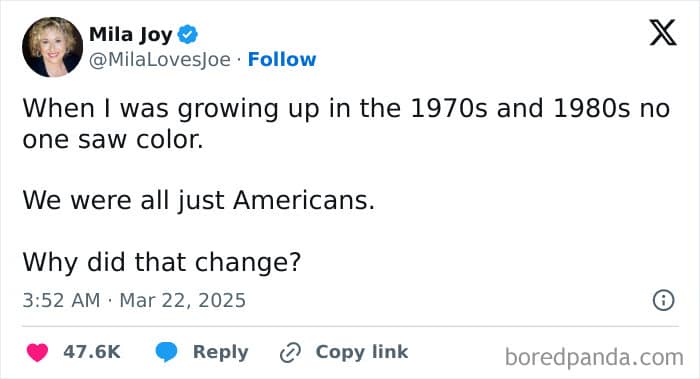Click the blue verified badge beside Mila Joy
The height and width of the screenshot is (379, 700).
pos(188,35)
